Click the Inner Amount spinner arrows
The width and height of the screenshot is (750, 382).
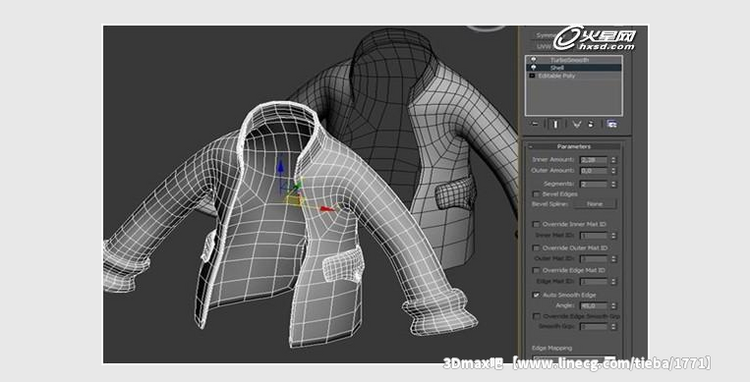[x=614, y=160]
